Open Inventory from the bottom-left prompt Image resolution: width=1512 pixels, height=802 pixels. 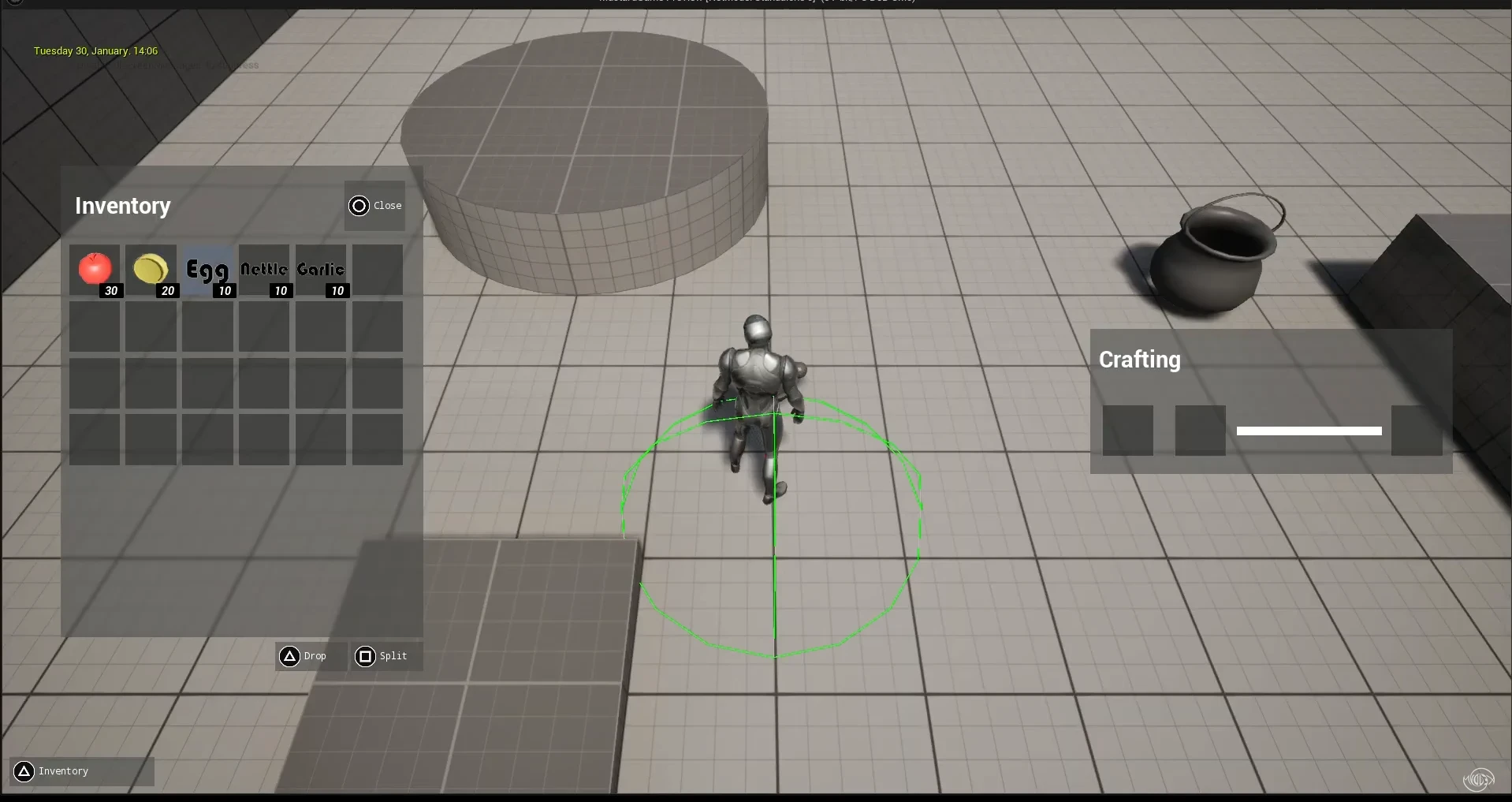82,771
